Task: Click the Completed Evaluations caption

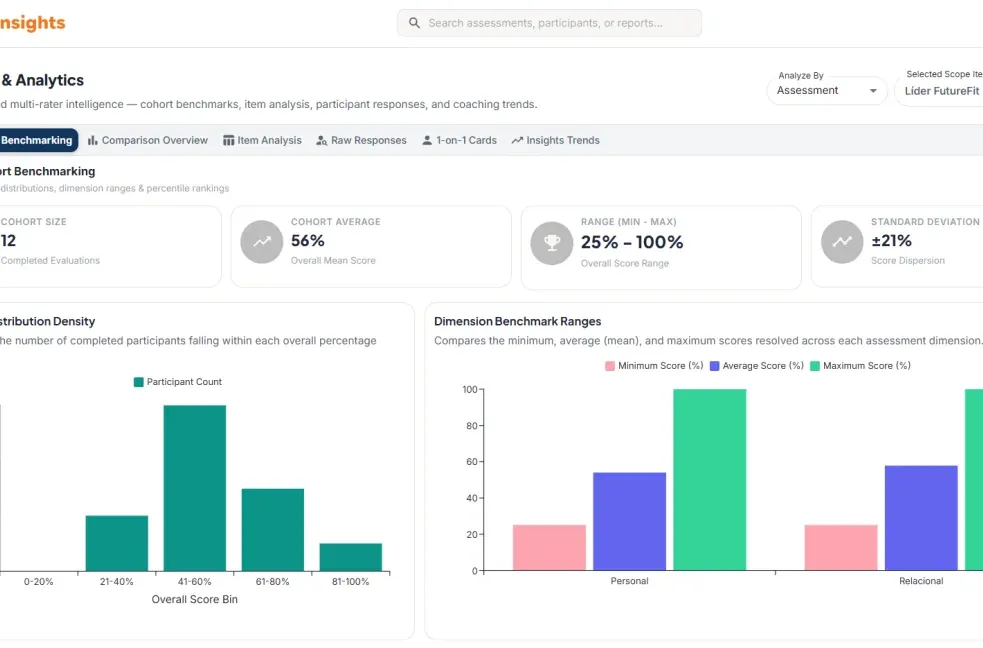Action: (50, 261)
